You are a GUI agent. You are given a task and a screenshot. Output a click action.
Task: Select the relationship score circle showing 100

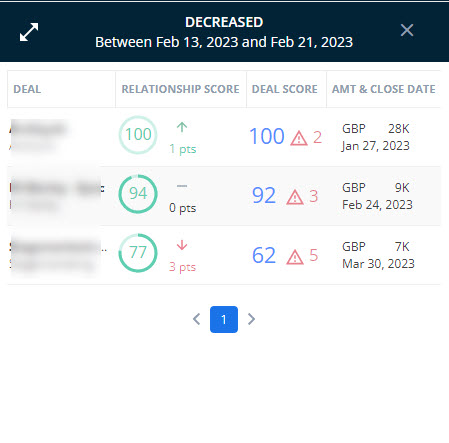138,135
